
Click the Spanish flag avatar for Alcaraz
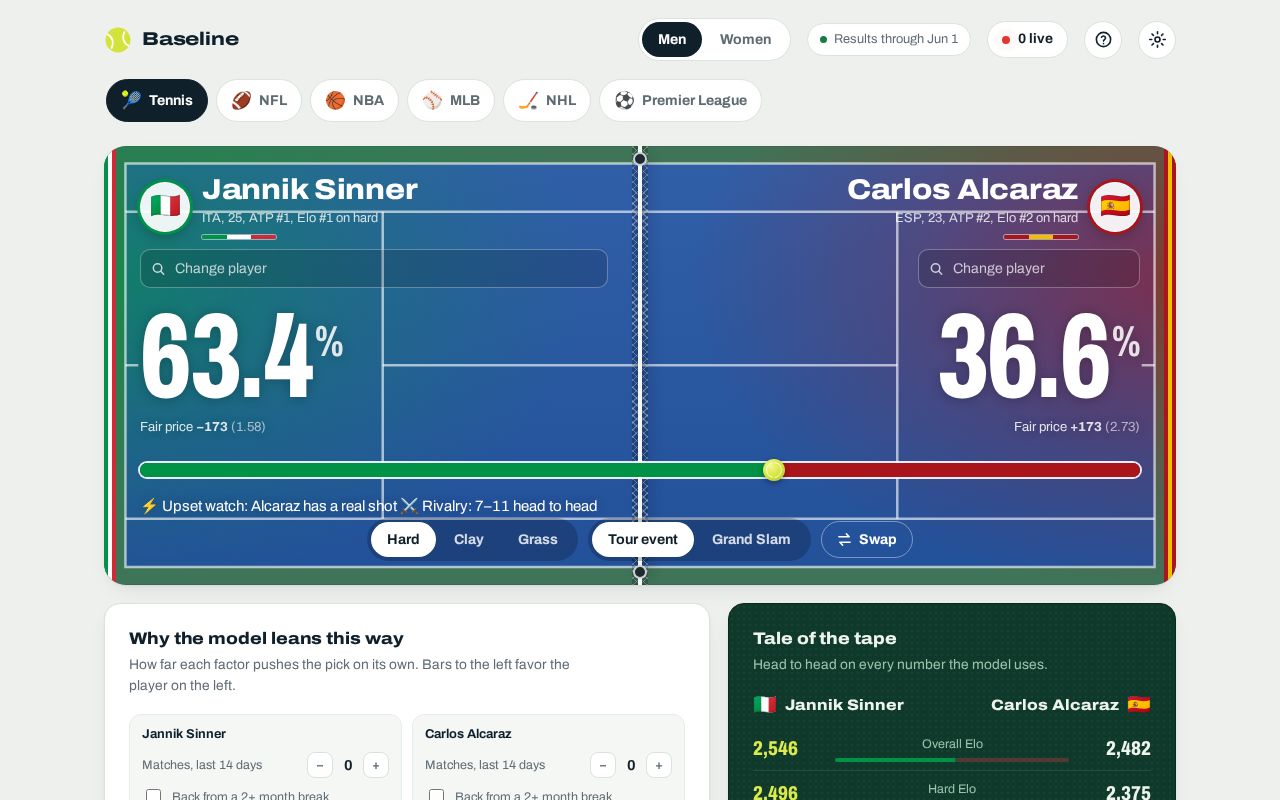[x=1115, y=207]
